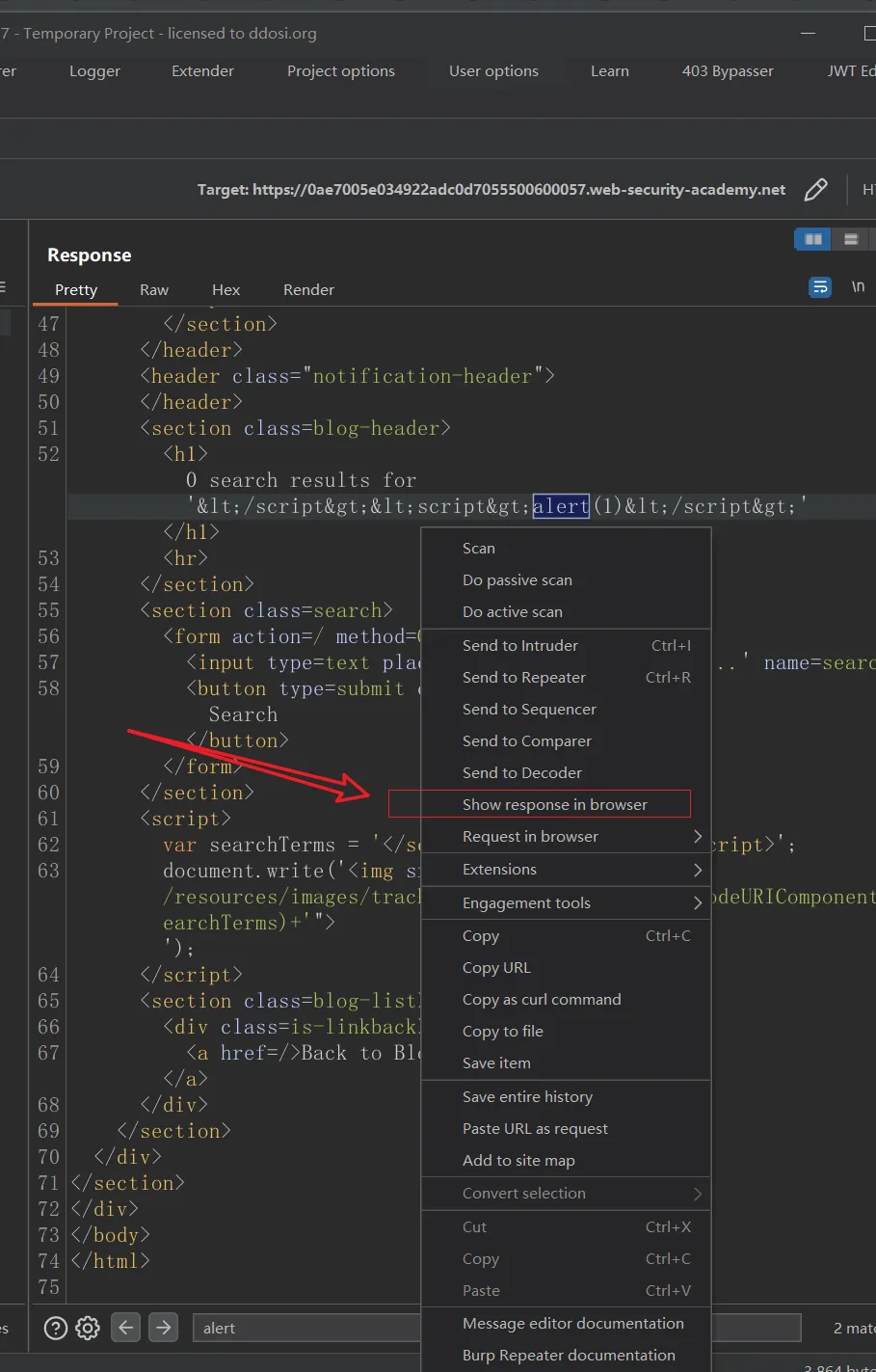The image size is (876, 1372).
Task: Select Paste URL as request
Action: pos(567,1128)
